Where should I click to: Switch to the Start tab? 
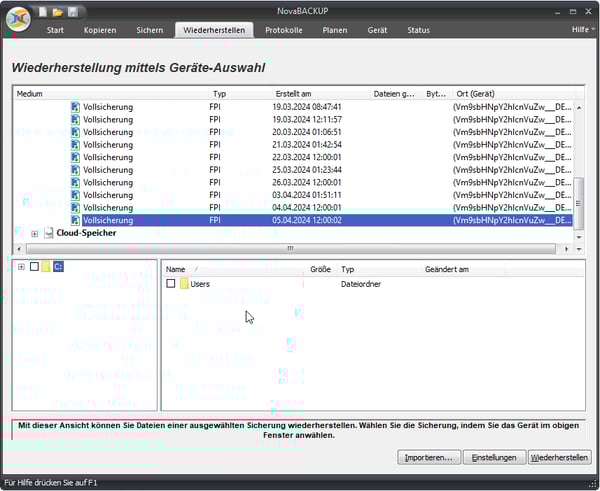[x=55, y=30]
